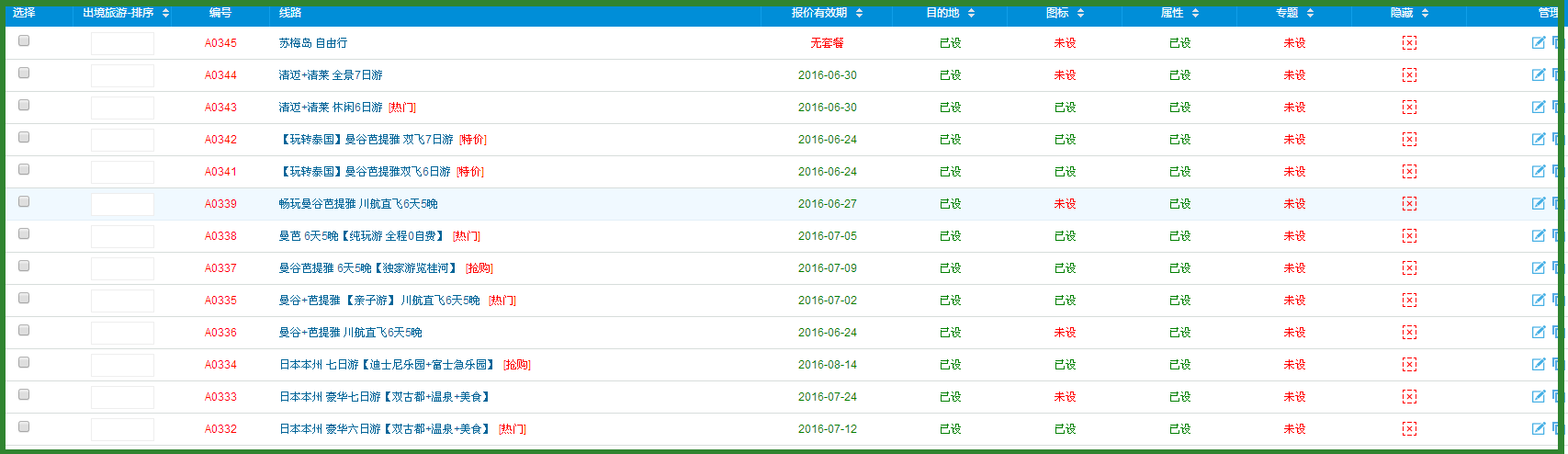
Task: Select the checkbox in row A0338
Action: [24, 233]
